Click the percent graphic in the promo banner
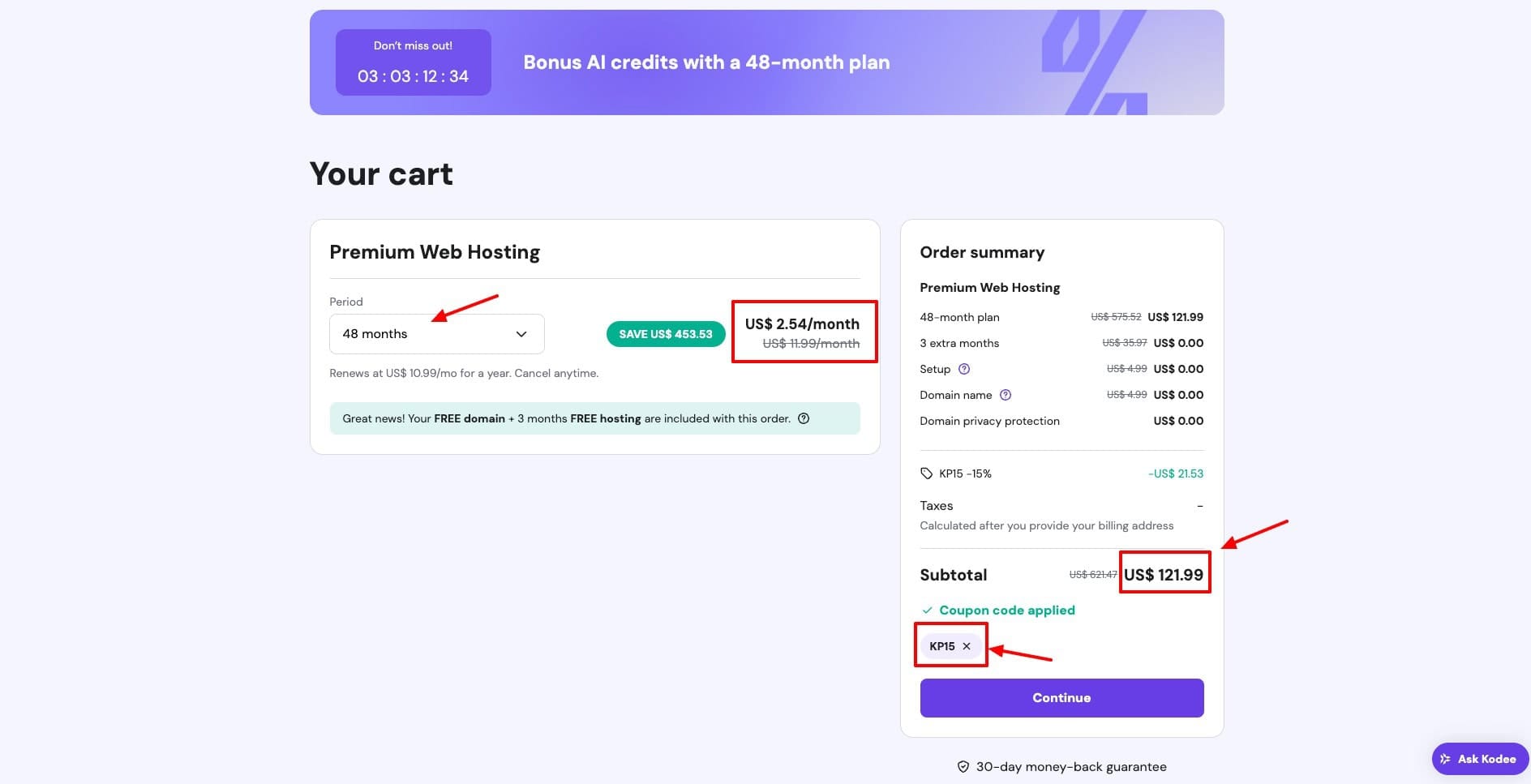 click(x=1095, y=62)
